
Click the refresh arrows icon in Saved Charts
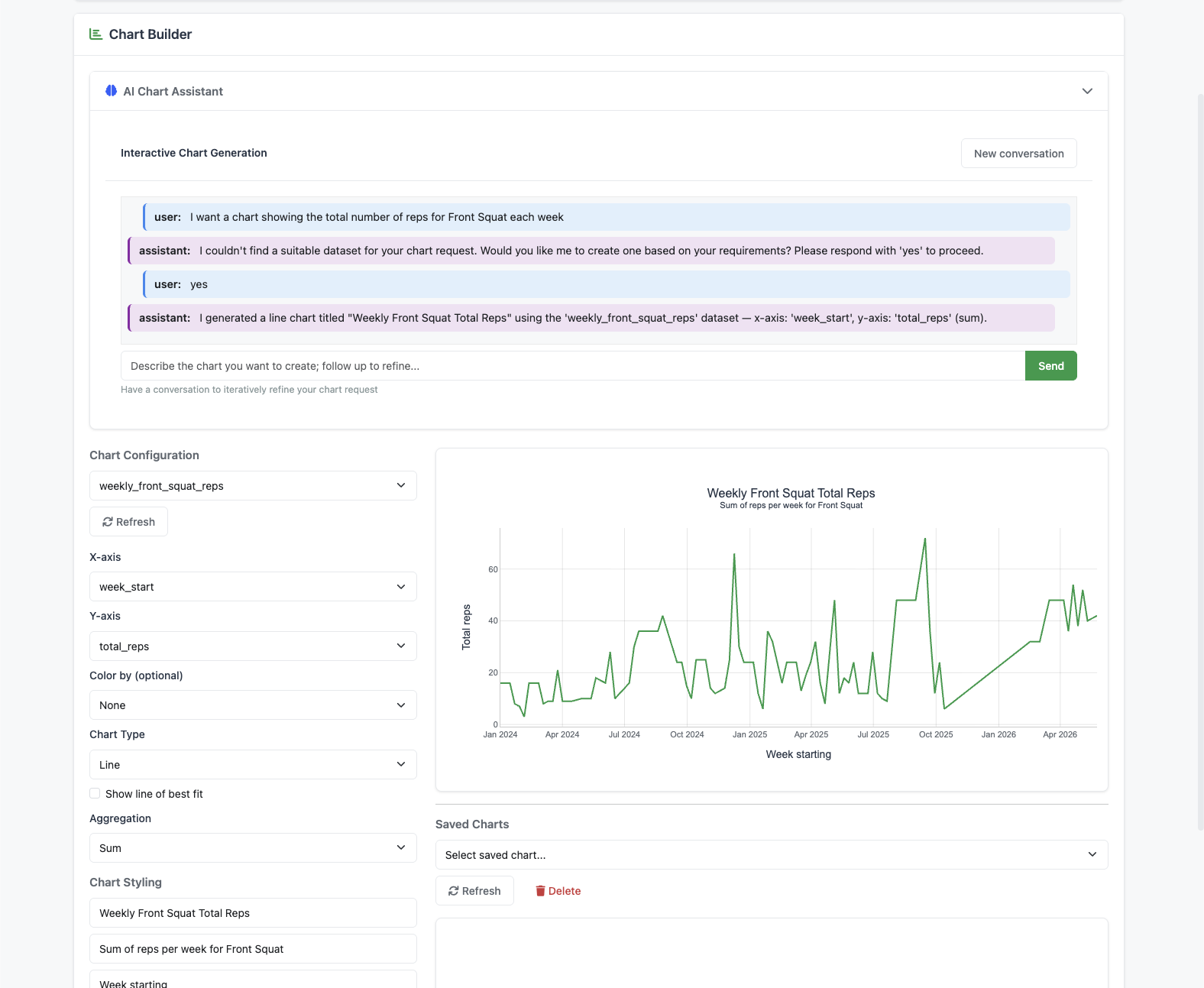[x=454, y=891]
